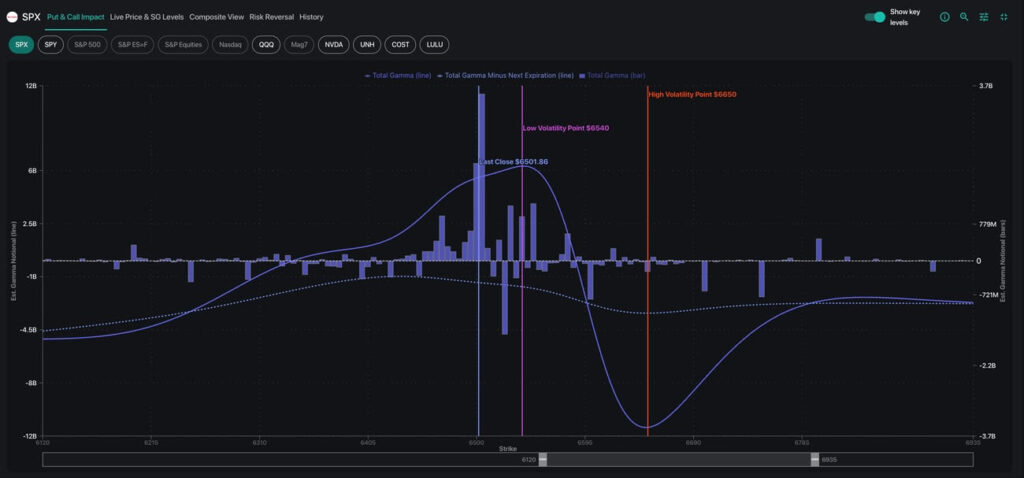Image resolution: width=1024 pixels, height=478 pixels.
Task: Select the SPY ticker chip
Action: pos(51,45)
